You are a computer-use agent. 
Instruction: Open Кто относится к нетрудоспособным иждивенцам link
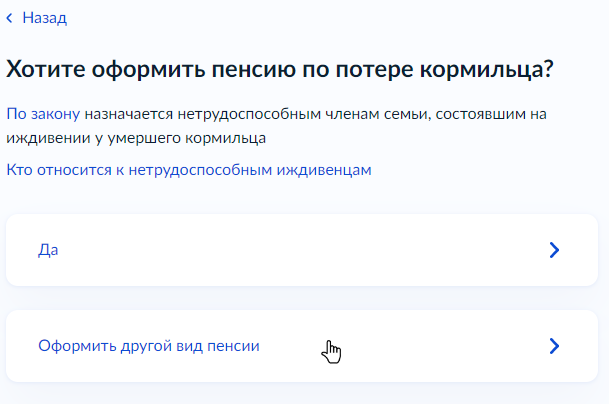pos(189,170)
